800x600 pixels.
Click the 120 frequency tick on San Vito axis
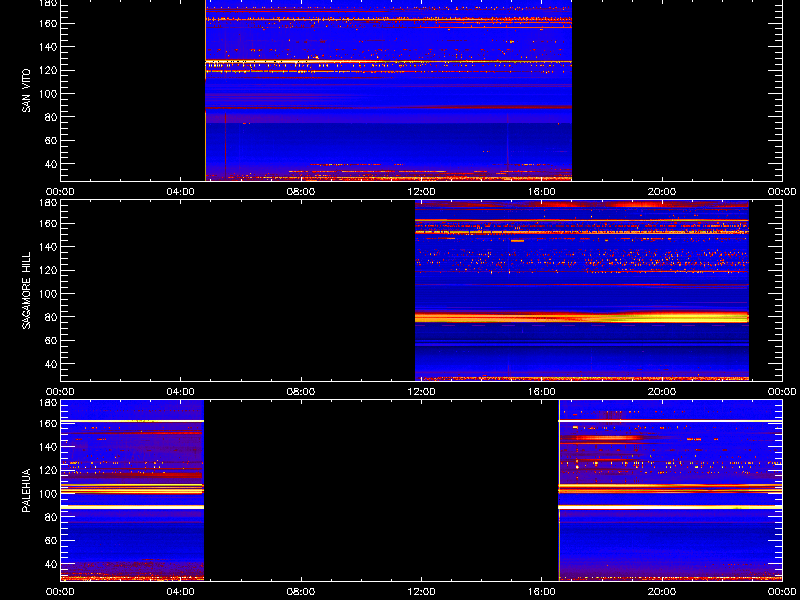coord(47,70)
